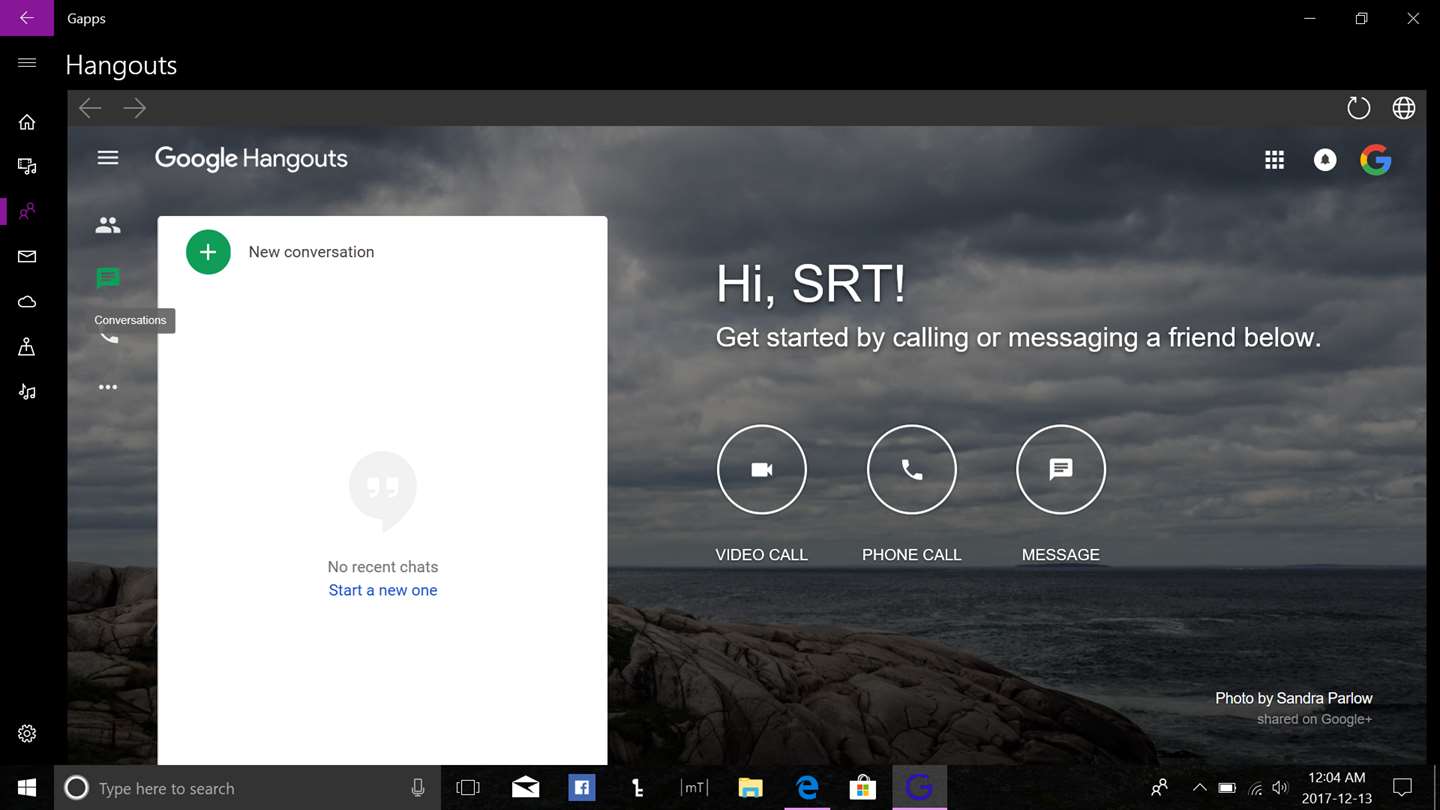Show more options in Hangouts sidebar
The image size is (1440, 810).
click(108, 387)
